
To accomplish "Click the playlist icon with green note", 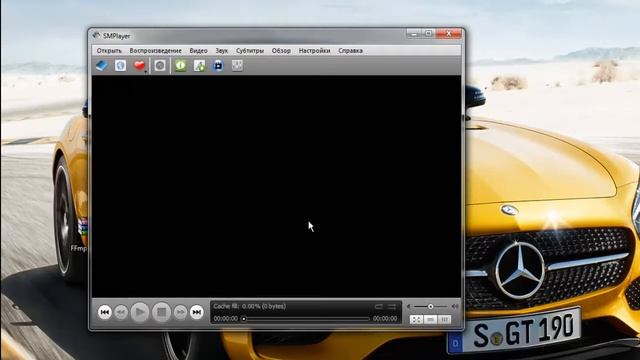I will pyautogui.click(x=199, y=65).
